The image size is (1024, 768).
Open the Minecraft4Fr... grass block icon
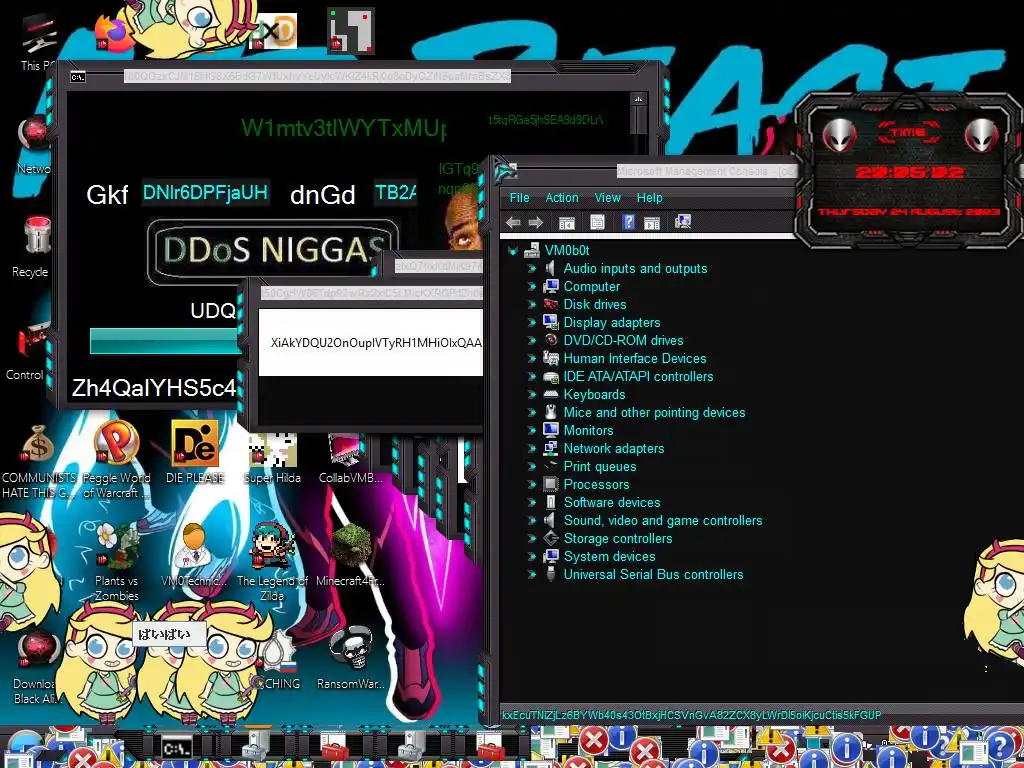(x=351, y=546)
